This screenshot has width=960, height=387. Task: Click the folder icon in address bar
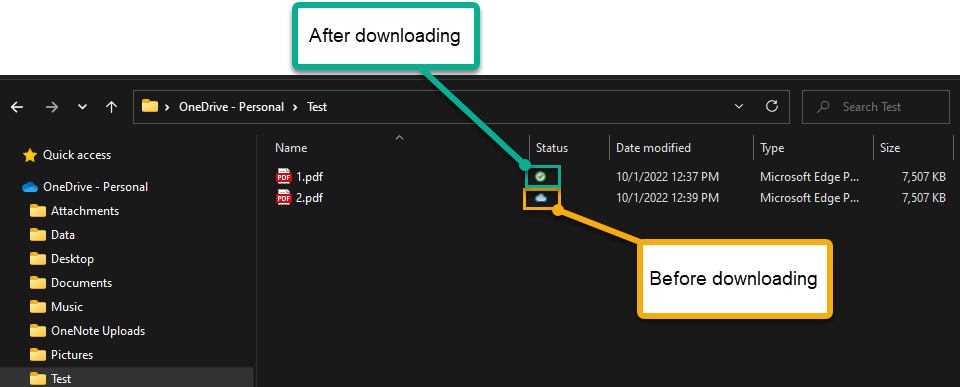coord(150,107)
